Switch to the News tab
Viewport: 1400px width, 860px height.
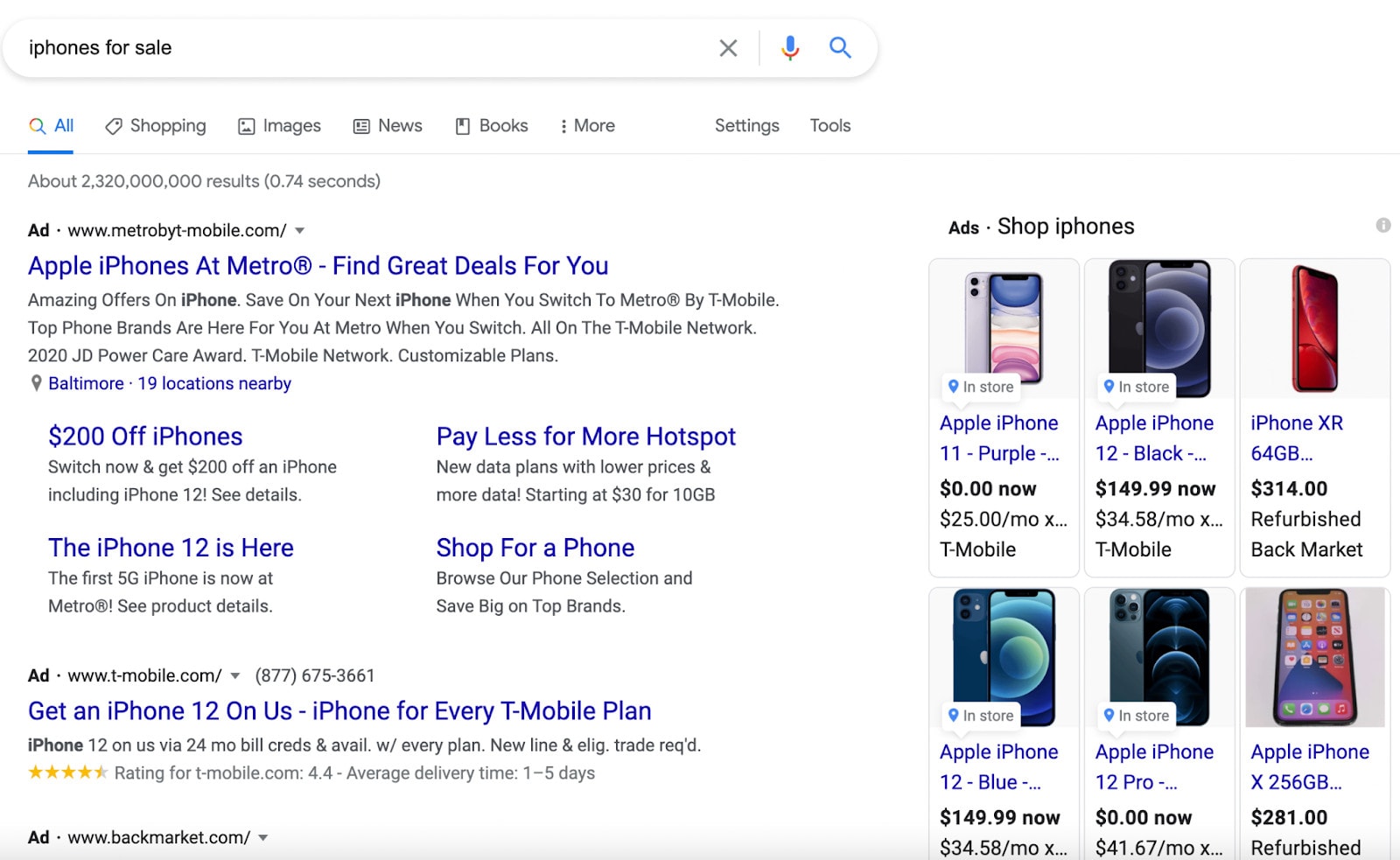click(388, 126)
